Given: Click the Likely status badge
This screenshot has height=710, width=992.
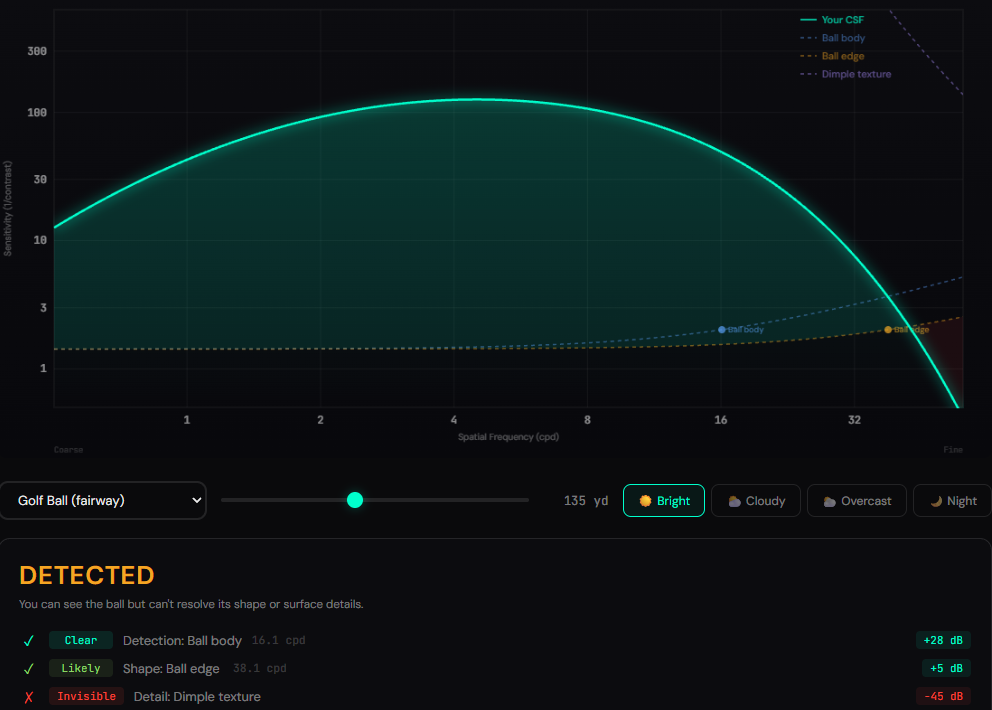Looking at the screenshot, I should coord(81,668).
